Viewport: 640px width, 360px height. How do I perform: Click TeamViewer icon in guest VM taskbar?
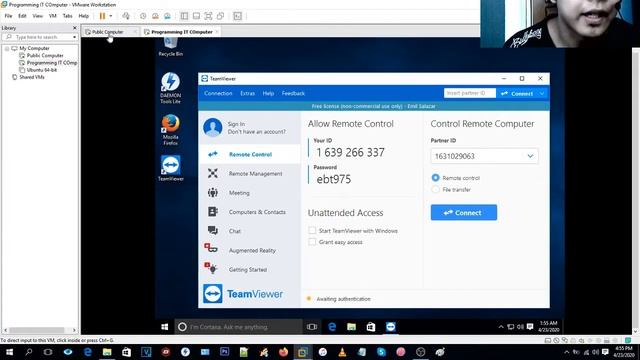(391, 327)
